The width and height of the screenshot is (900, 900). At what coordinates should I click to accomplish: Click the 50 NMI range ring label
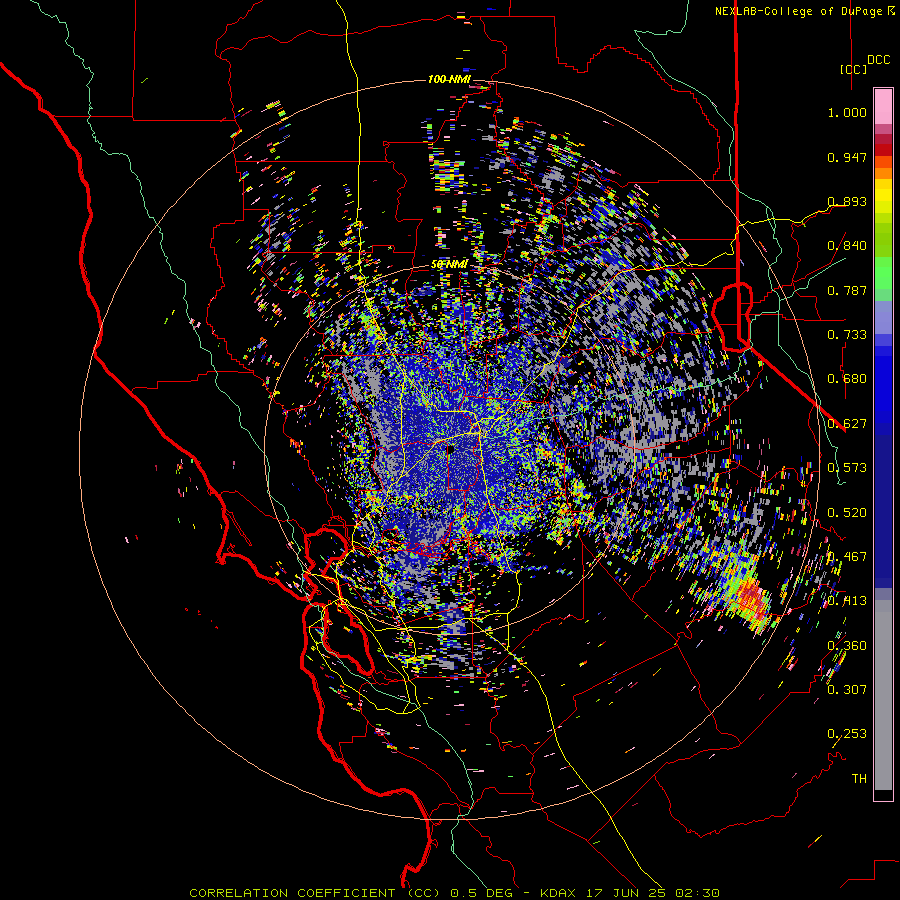pos(449,265)
